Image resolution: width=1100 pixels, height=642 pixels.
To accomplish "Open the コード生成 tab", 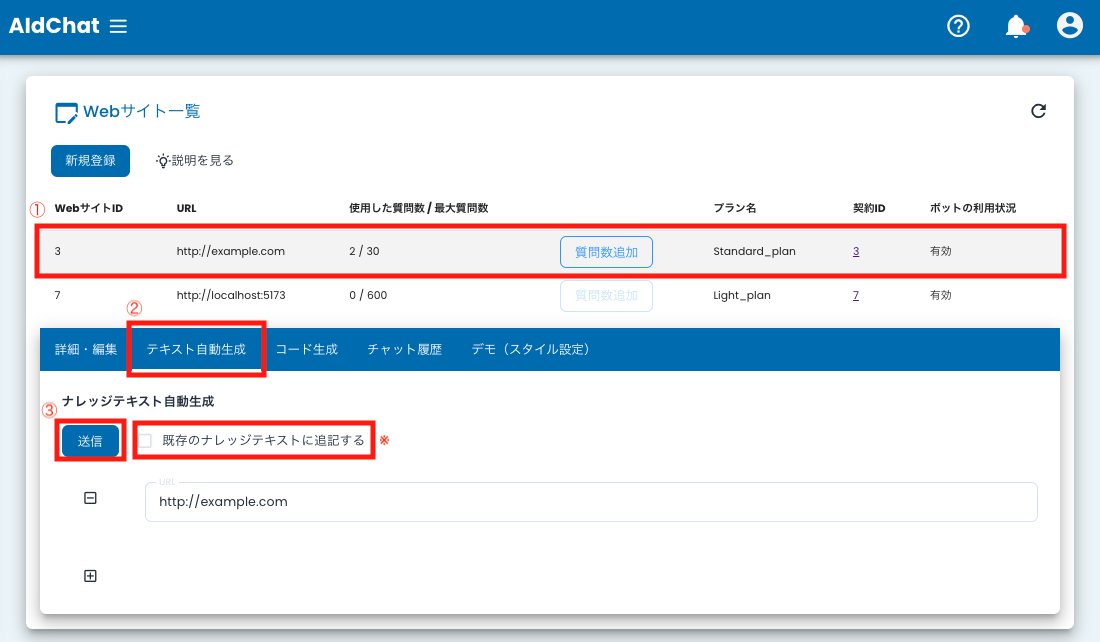I will pos(306,350).
